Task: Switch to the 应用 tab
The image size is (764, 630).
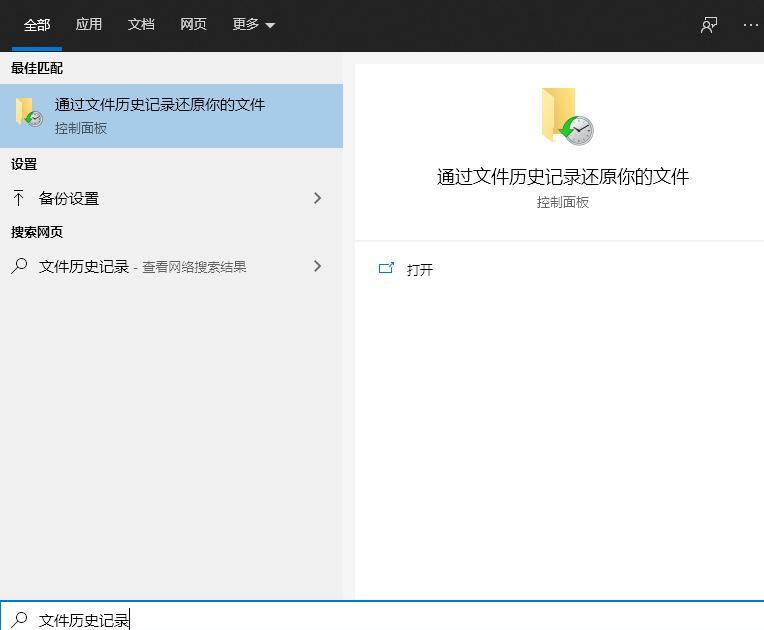Action: point(89,24)
